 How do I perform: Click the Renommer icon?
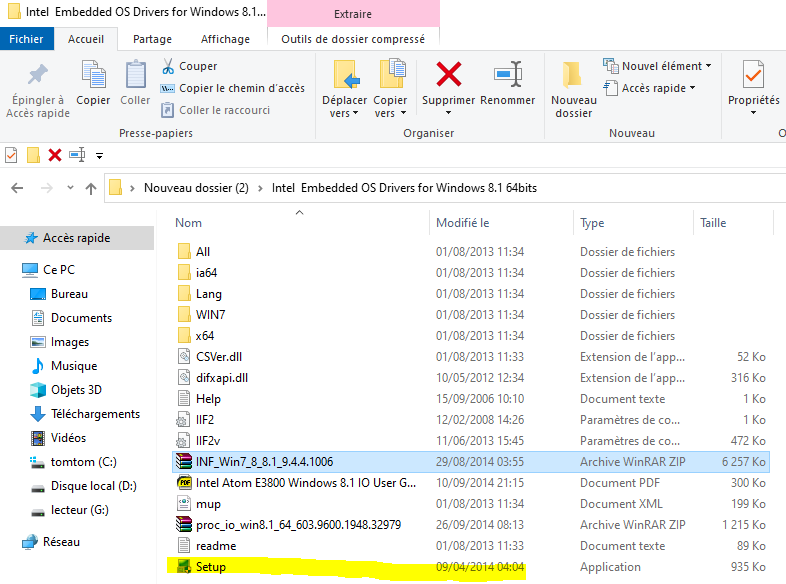508,75
